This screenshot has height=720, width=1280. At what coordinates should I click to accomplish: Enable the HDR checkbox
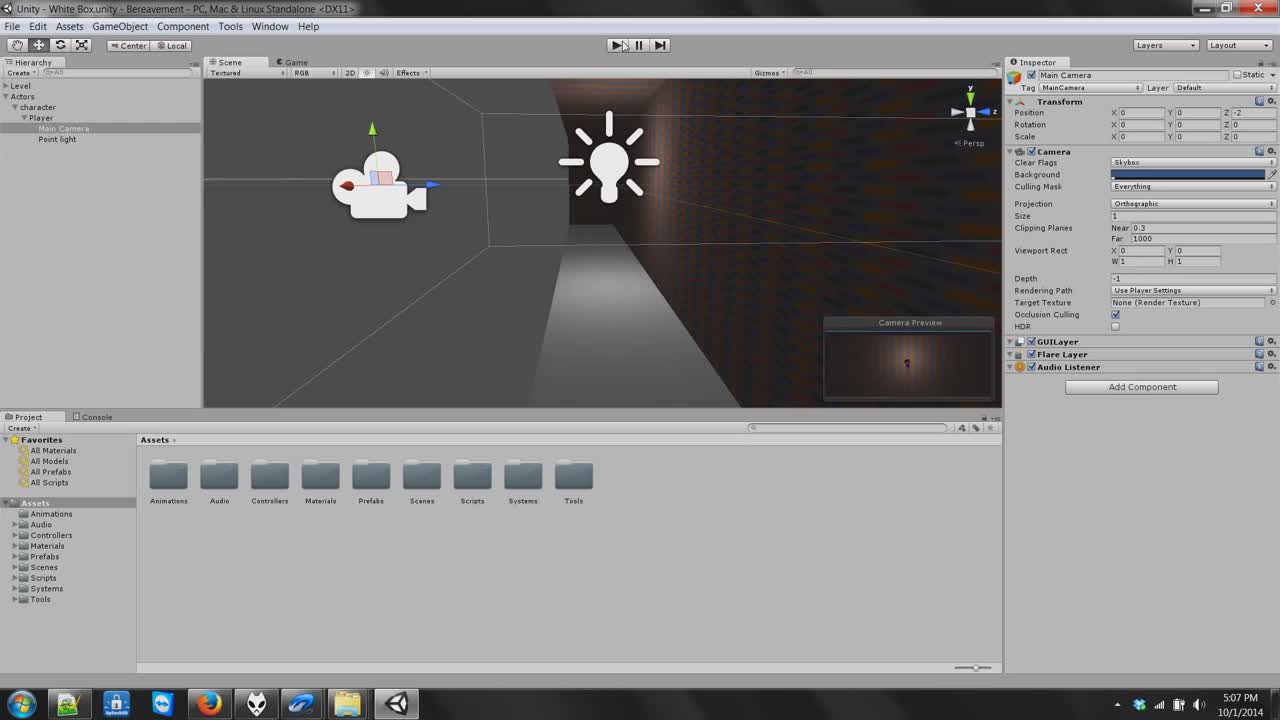(x=1116, y=327)
